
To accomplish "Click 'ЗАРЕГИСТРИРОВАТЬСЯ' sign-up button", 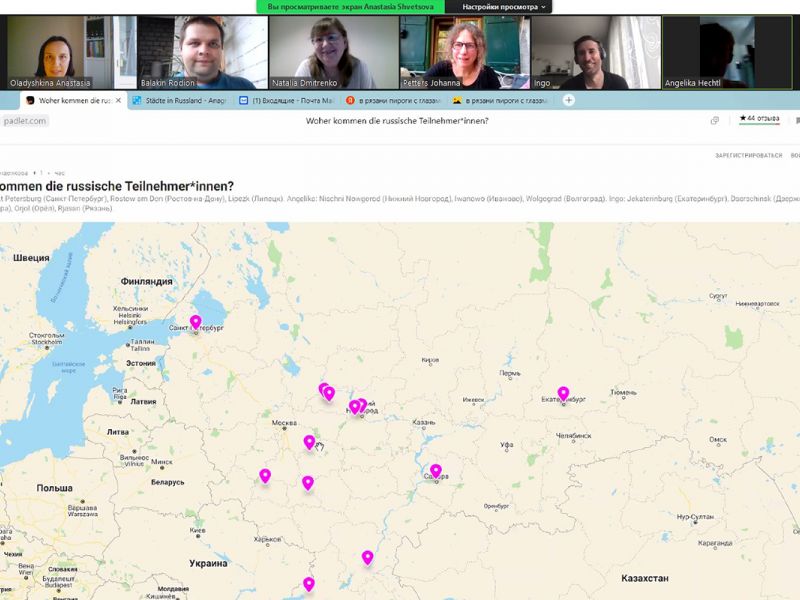I will (x=748, y=156).
